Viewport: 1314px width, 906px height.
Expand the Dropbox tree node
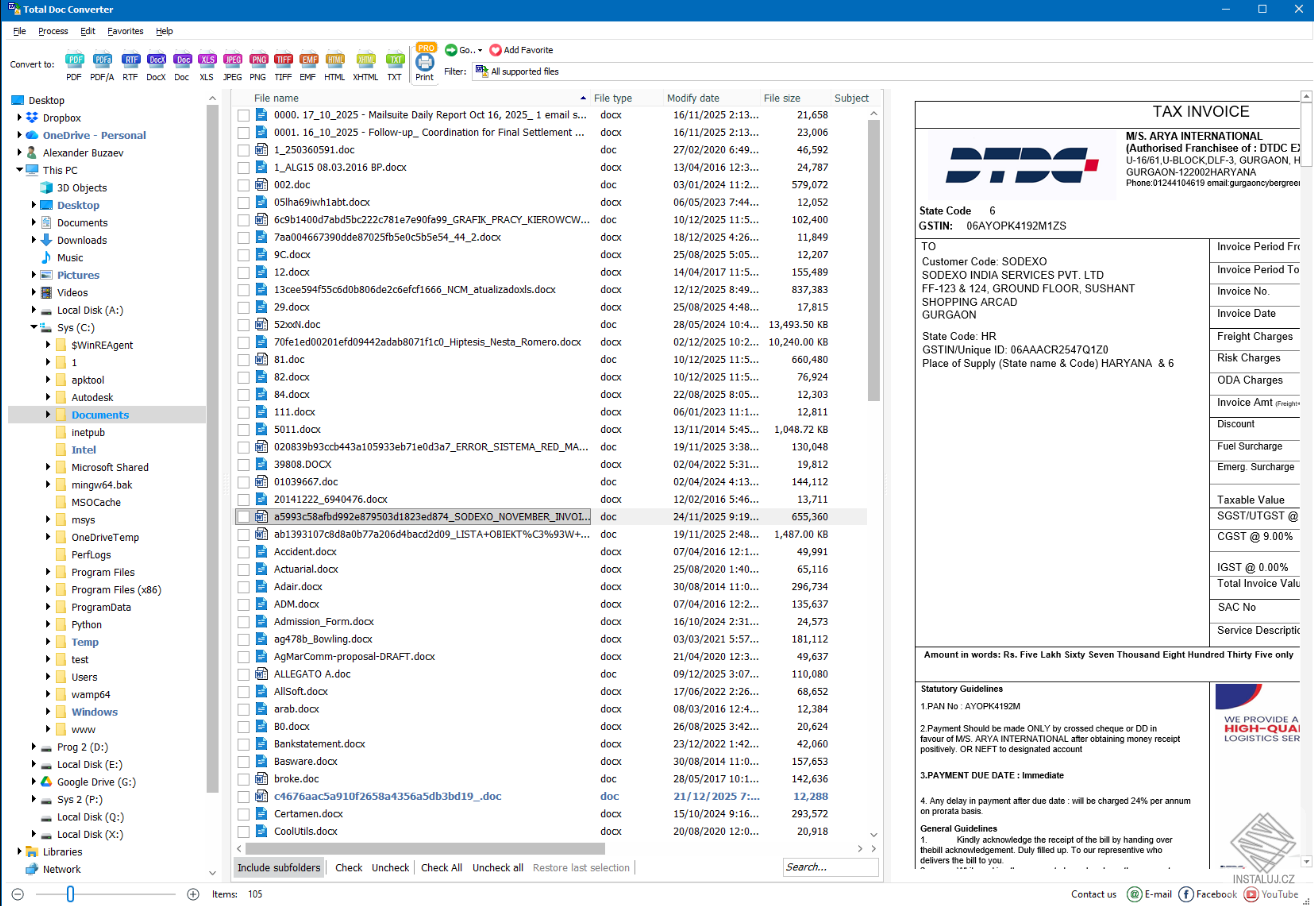pos(20,118)
